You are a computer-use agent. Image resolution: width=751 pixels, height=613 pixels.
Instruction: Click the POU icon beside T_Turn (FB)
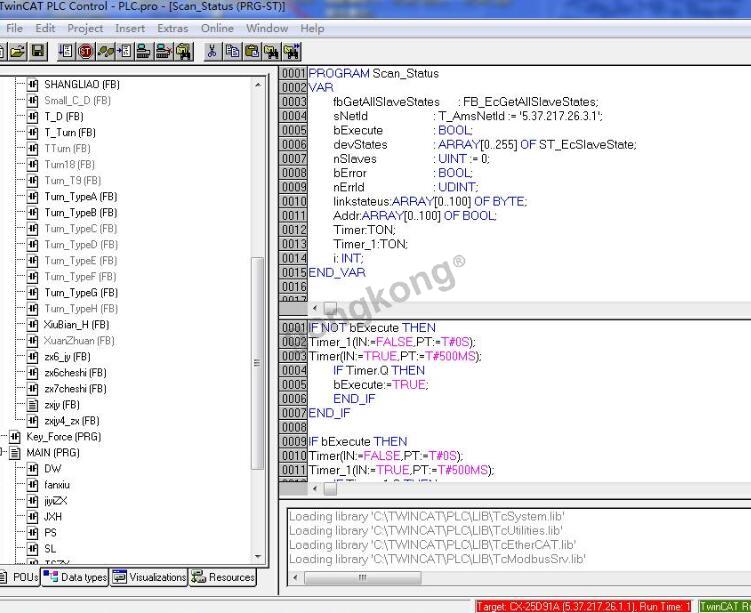(x=33, y=133)
